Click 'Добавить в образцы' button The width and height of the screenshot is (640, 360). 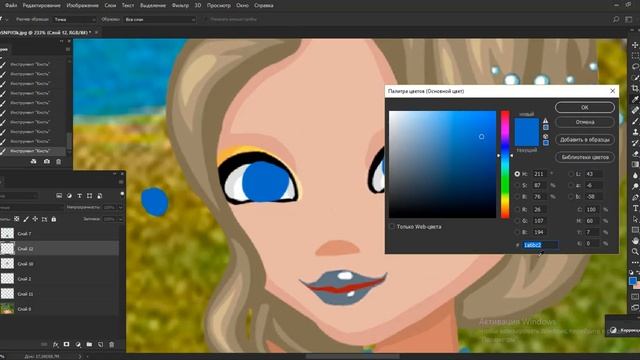coord(584,140)
